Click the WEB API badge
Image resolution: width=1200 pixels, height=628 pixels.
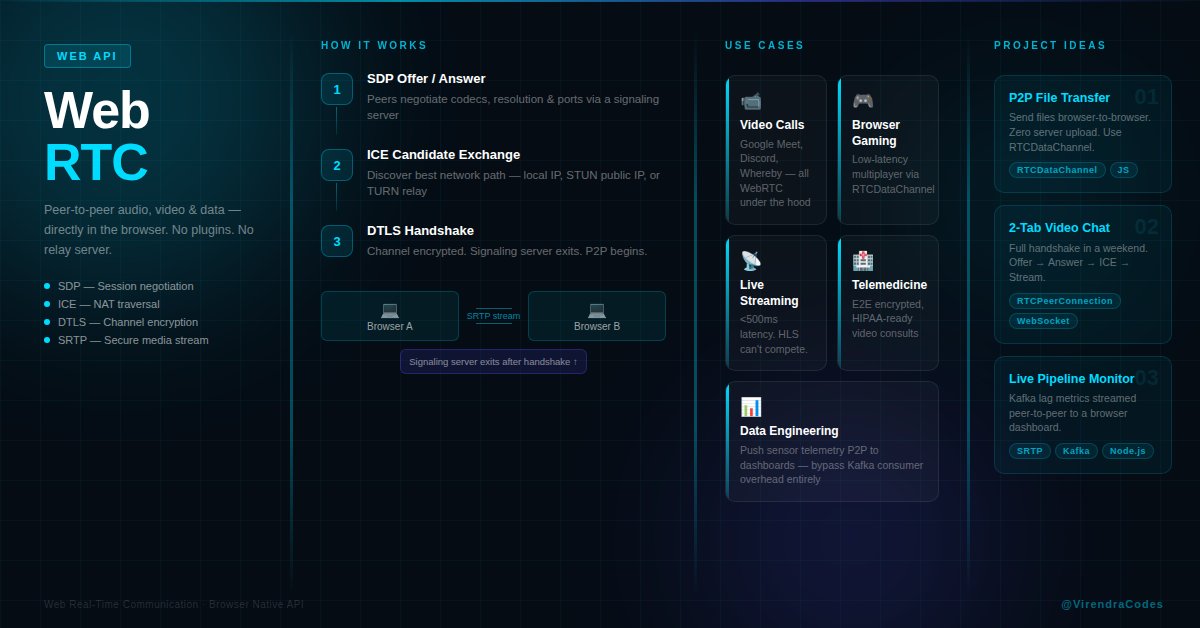[87, 56]
